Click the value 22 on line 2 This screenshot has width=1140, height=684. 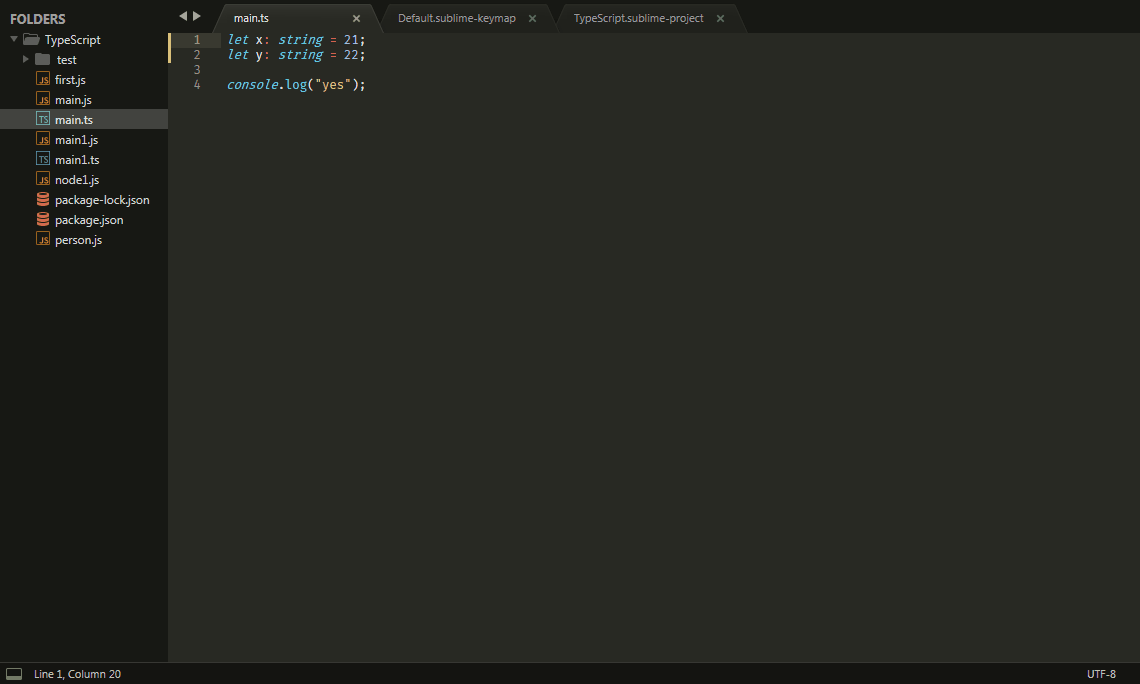351,55
